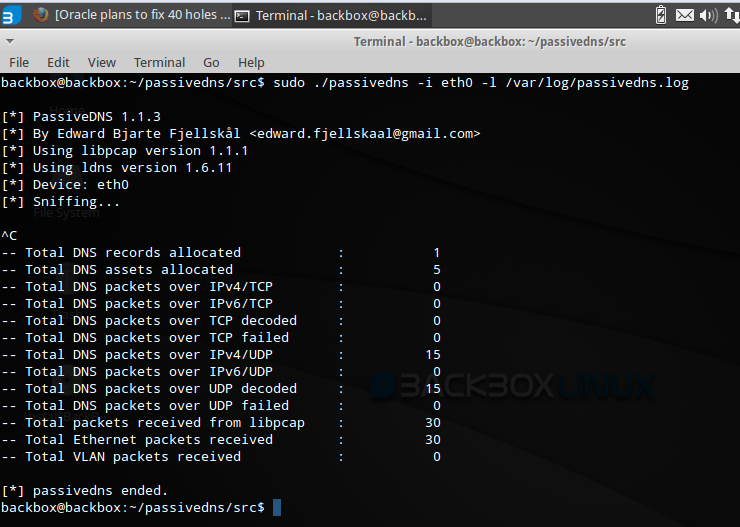
Task: Click DNS packets over UDP failed row
Action: 221,405
